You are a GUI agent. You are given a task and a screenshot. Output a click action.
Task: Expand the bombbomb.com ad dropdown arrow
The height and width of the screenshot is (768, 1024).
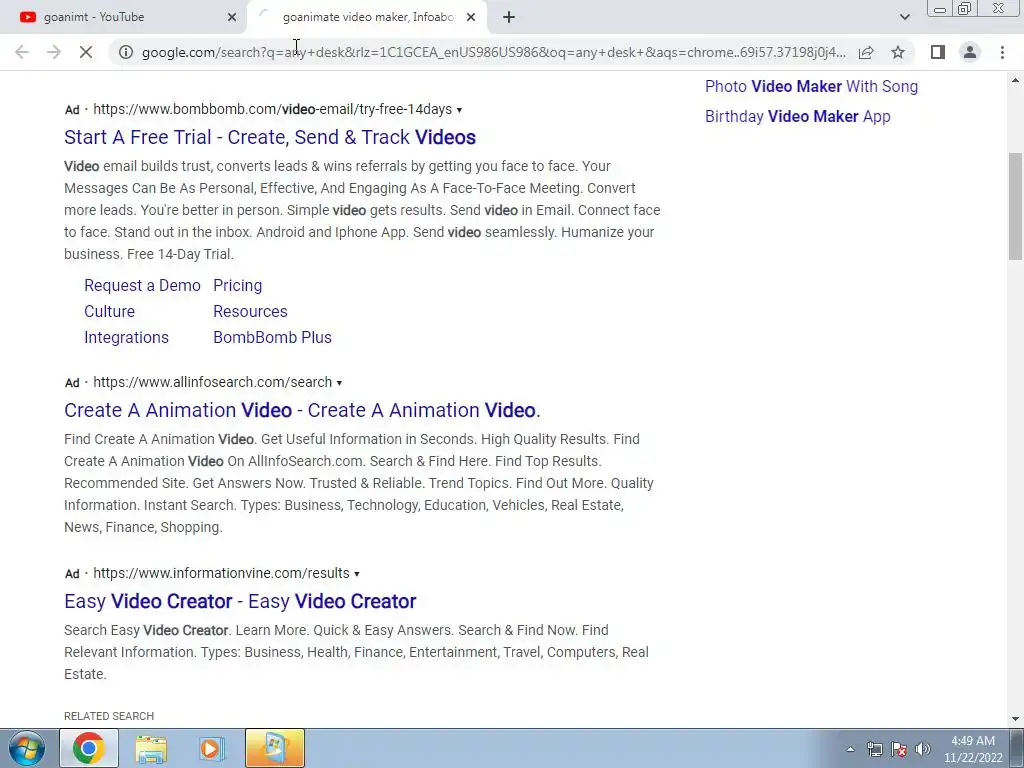coord(459,110)
